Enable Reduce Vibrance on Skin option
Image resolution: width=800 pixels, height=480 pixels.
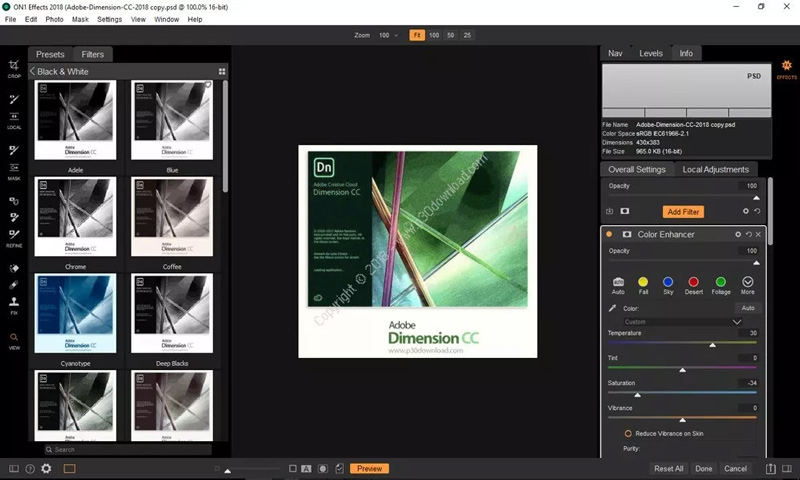tap(628, 434)
